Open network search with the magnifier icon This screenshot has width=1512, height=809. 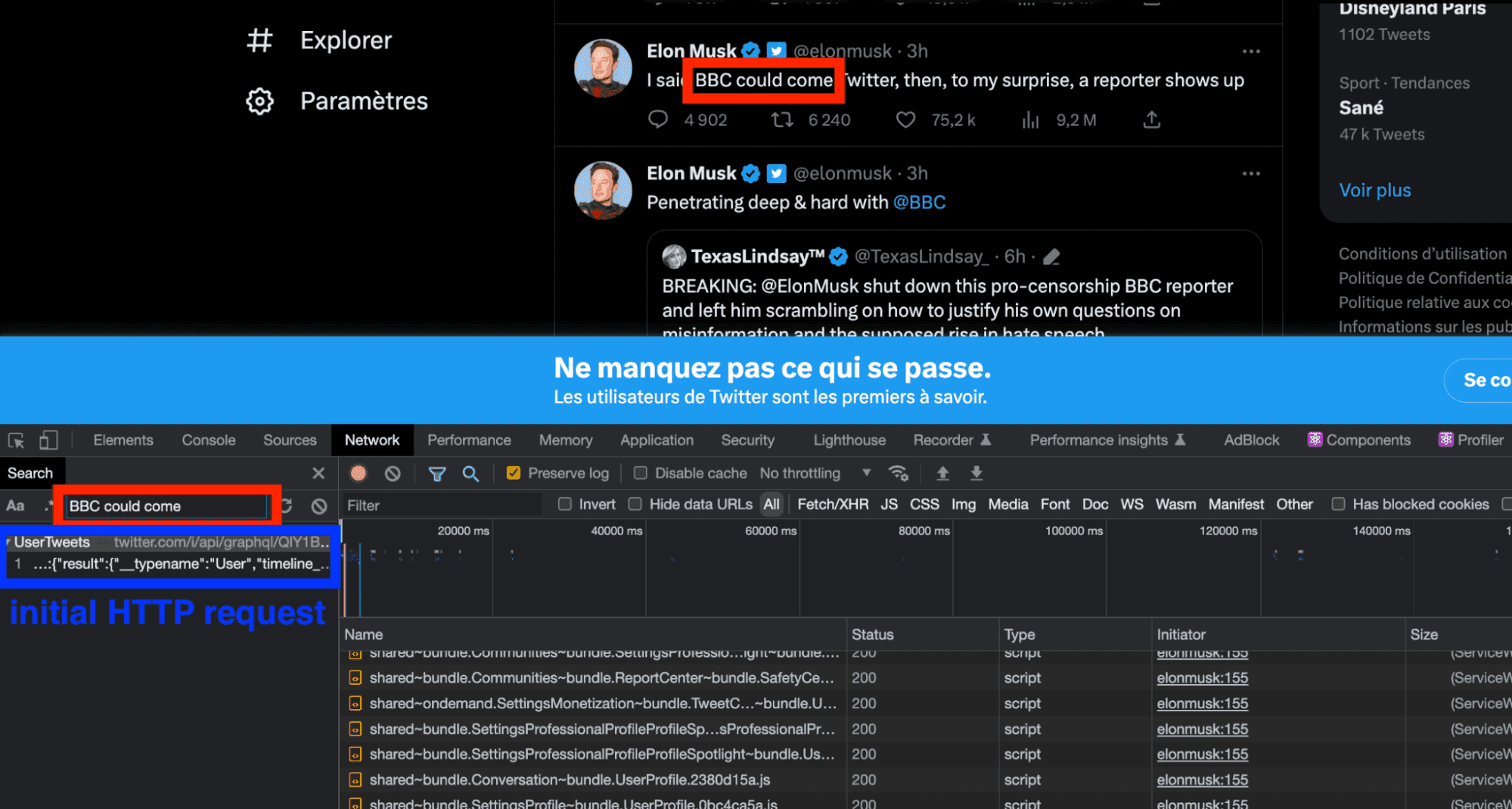(x=470, y=473)
